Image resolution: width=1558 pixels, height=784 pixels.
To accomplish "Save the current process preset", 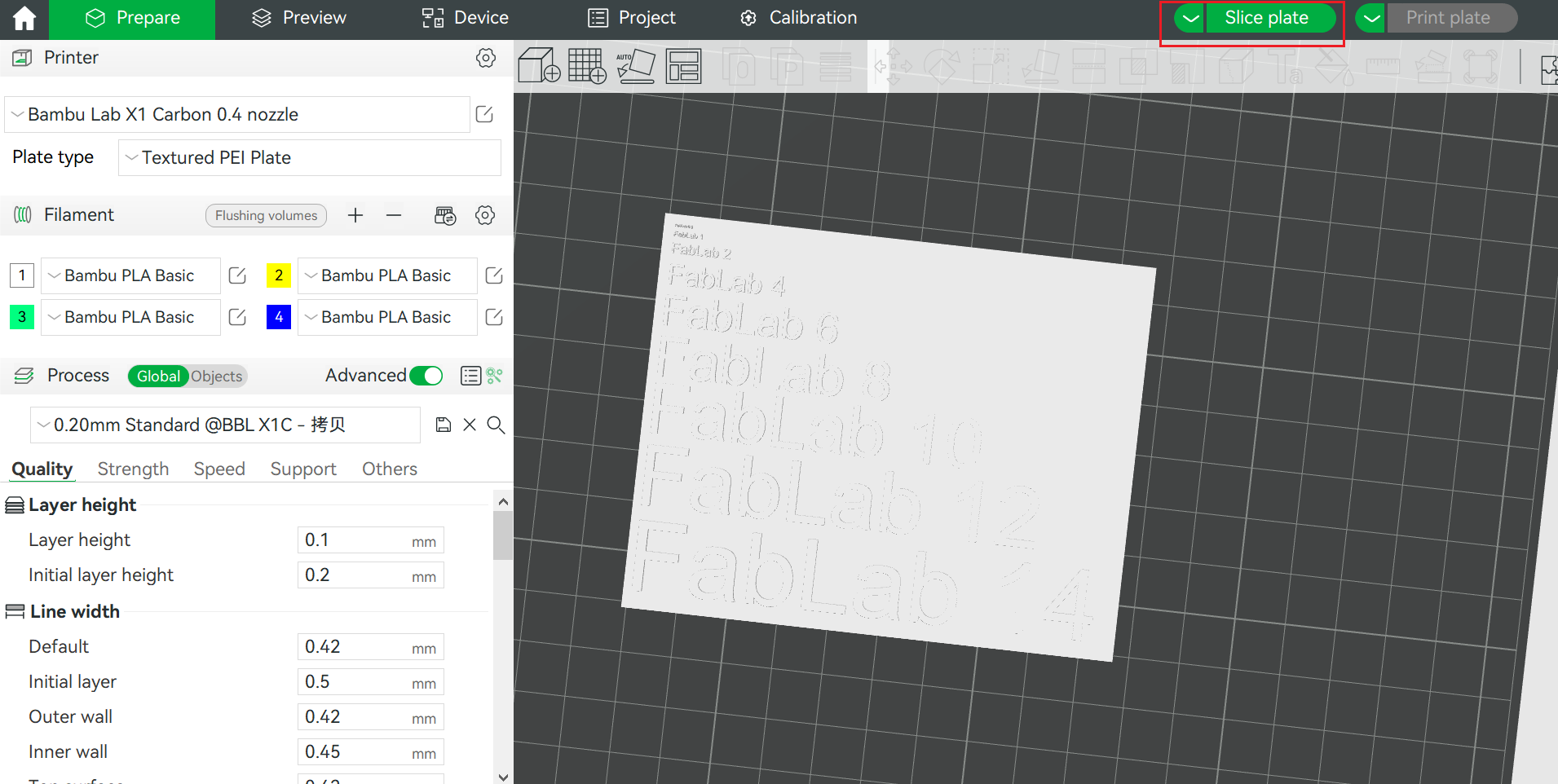I will click(443, 425).
